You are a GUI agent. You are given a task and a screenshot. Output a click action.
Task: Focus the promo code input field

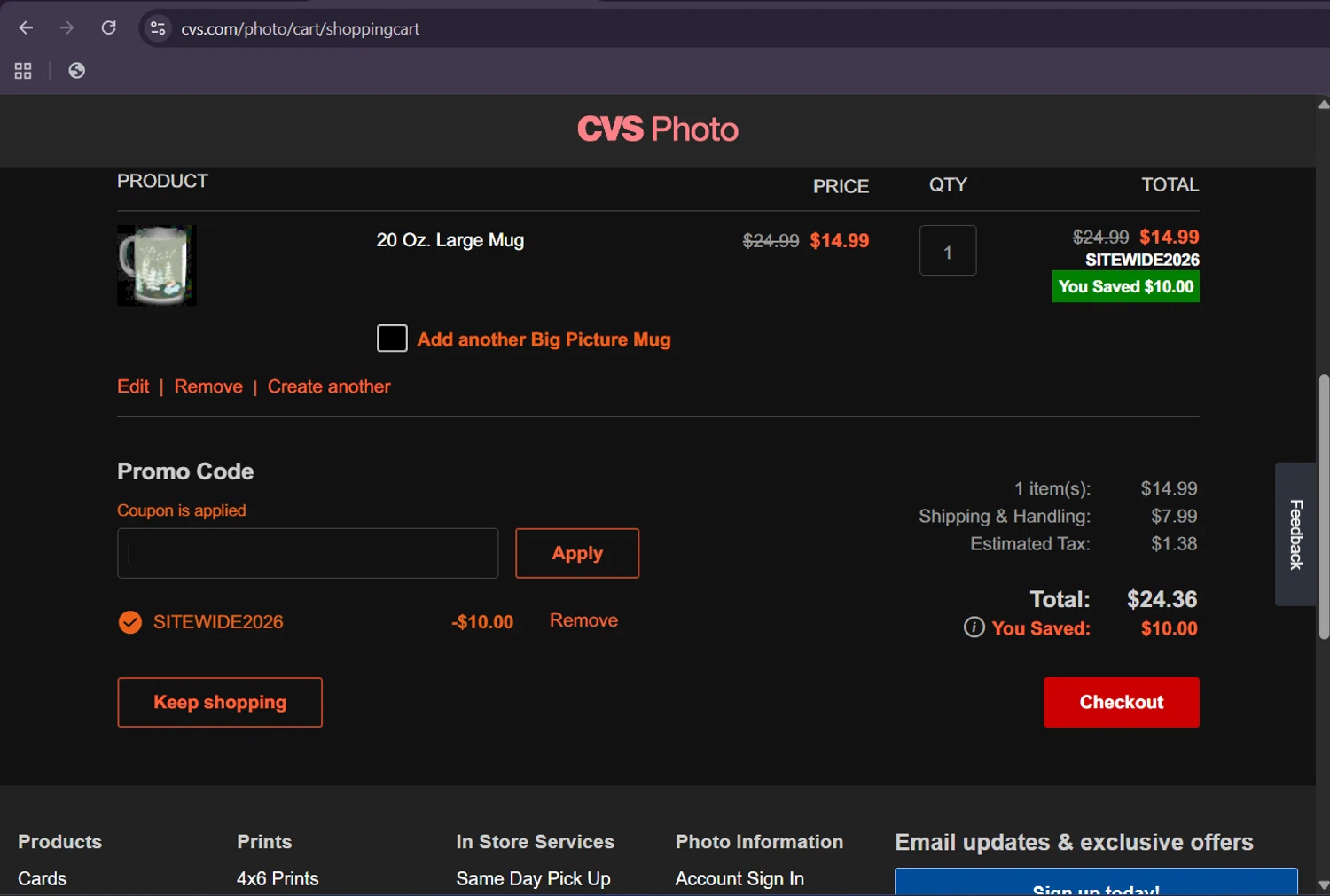pyautogui.click(x=308, y=553)
